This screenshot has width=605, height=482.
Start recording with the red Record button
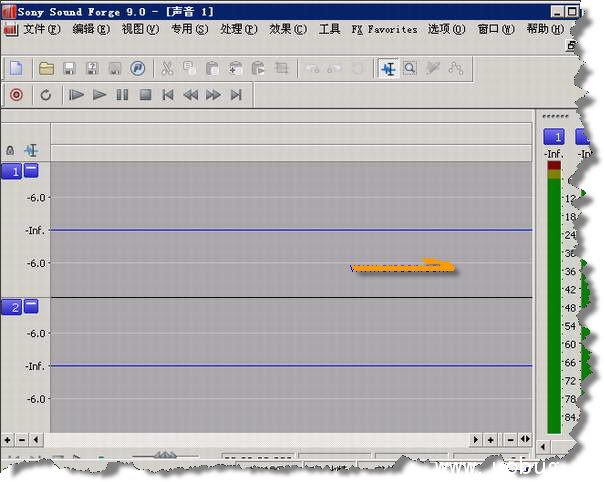pos(16,95)
